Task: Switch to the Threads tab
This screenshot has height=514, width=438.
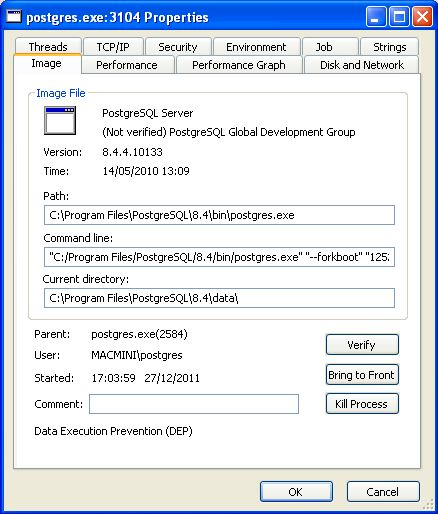Action: tap(48, 47)
